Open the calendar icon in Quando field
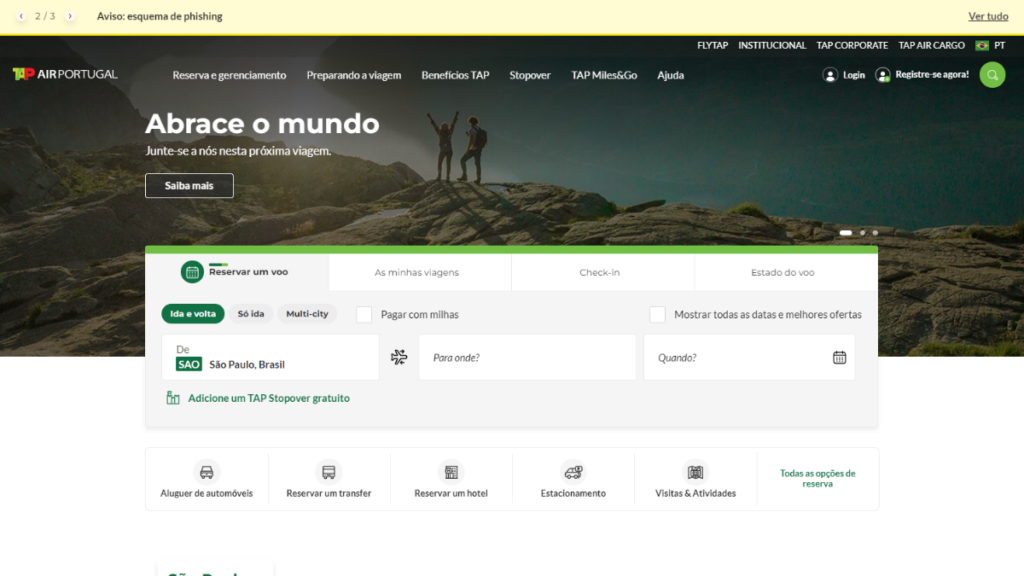The image size is (1024, 576). click(x=839, y=357)
